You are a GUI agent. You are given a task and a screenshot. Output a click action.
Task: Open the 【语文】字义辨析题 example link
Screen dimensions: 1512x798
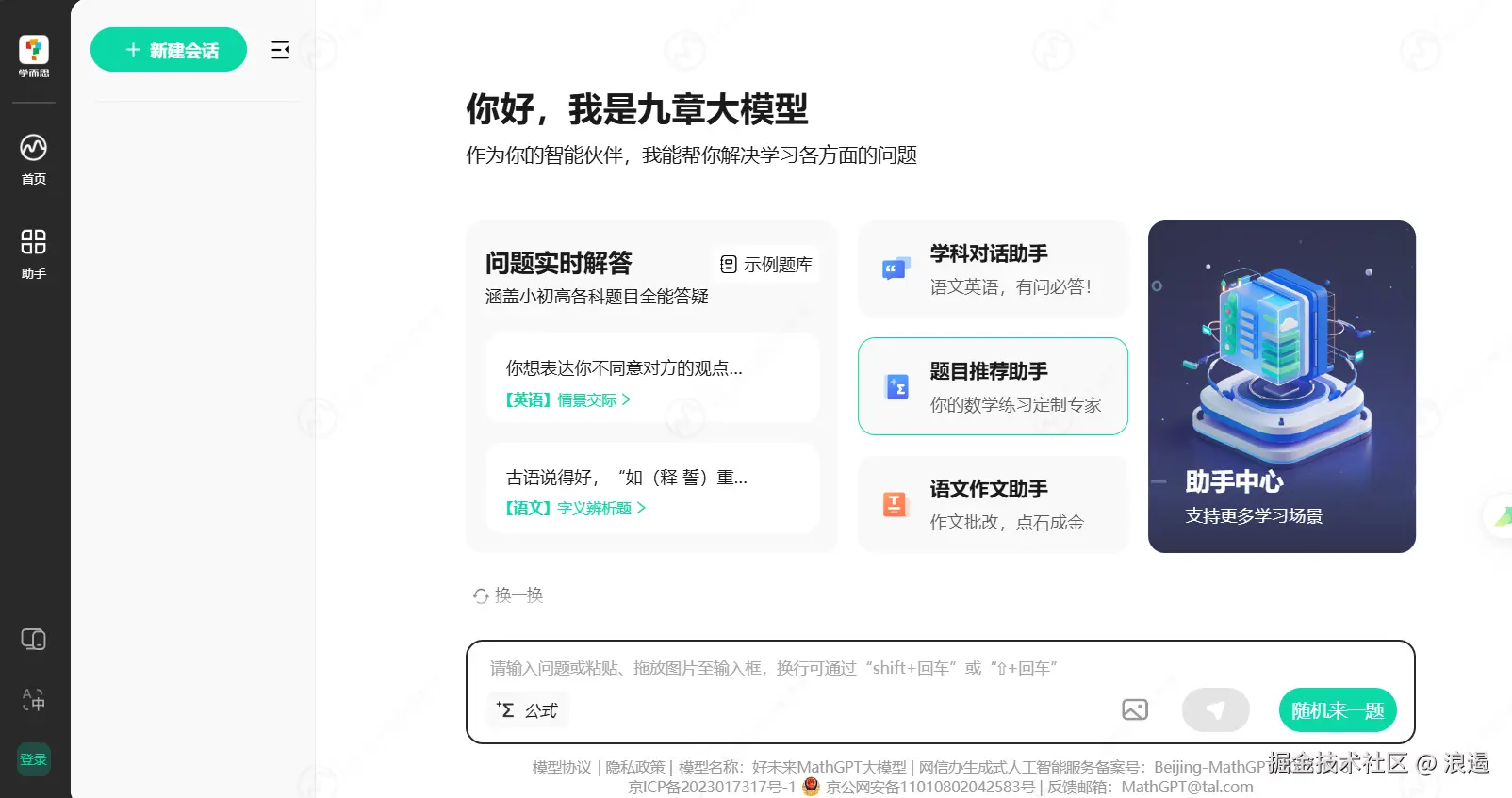point(575,508)
